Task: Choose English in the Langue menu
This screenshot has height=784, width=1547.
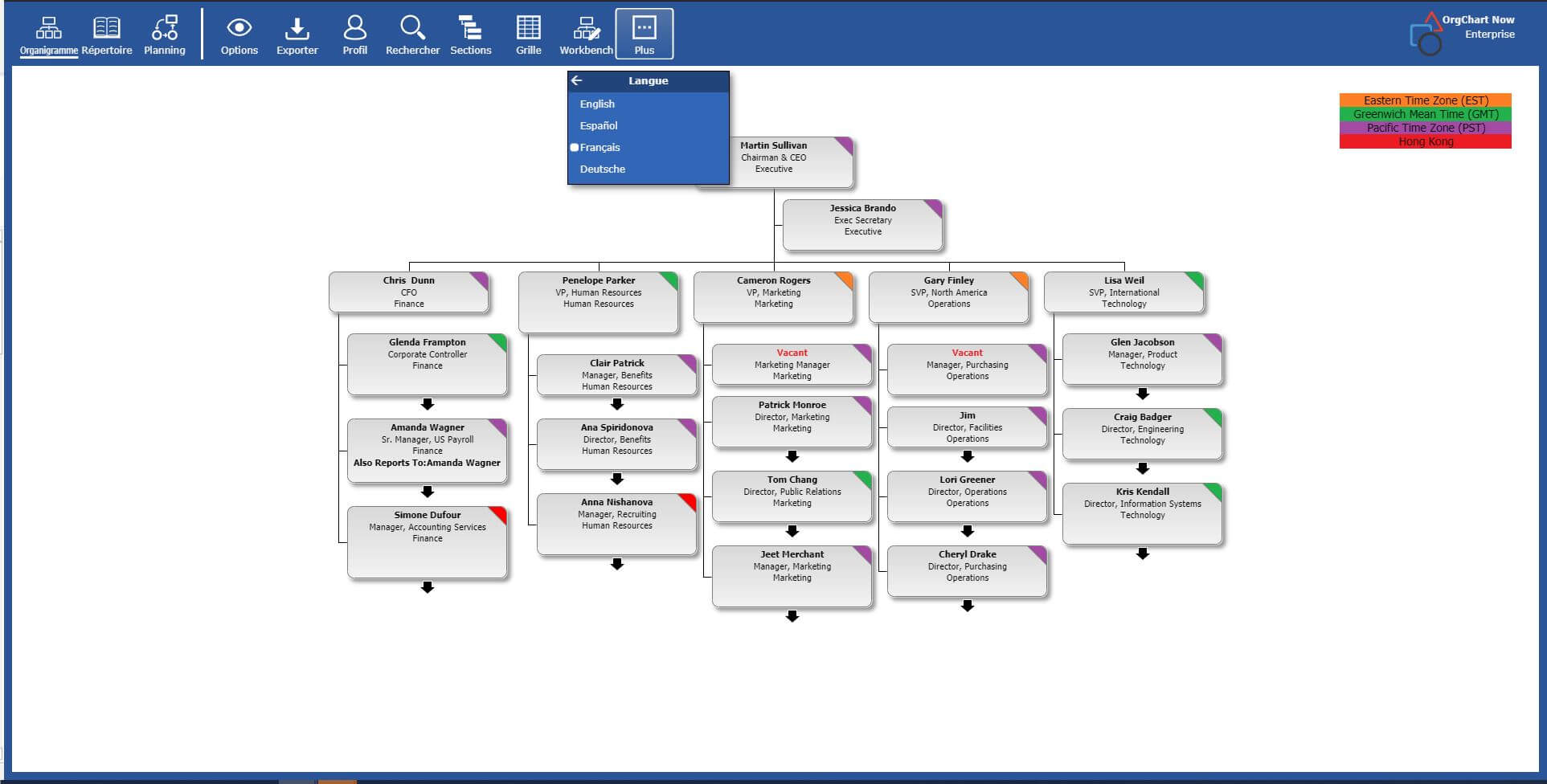Action: [x=597, y=104]
